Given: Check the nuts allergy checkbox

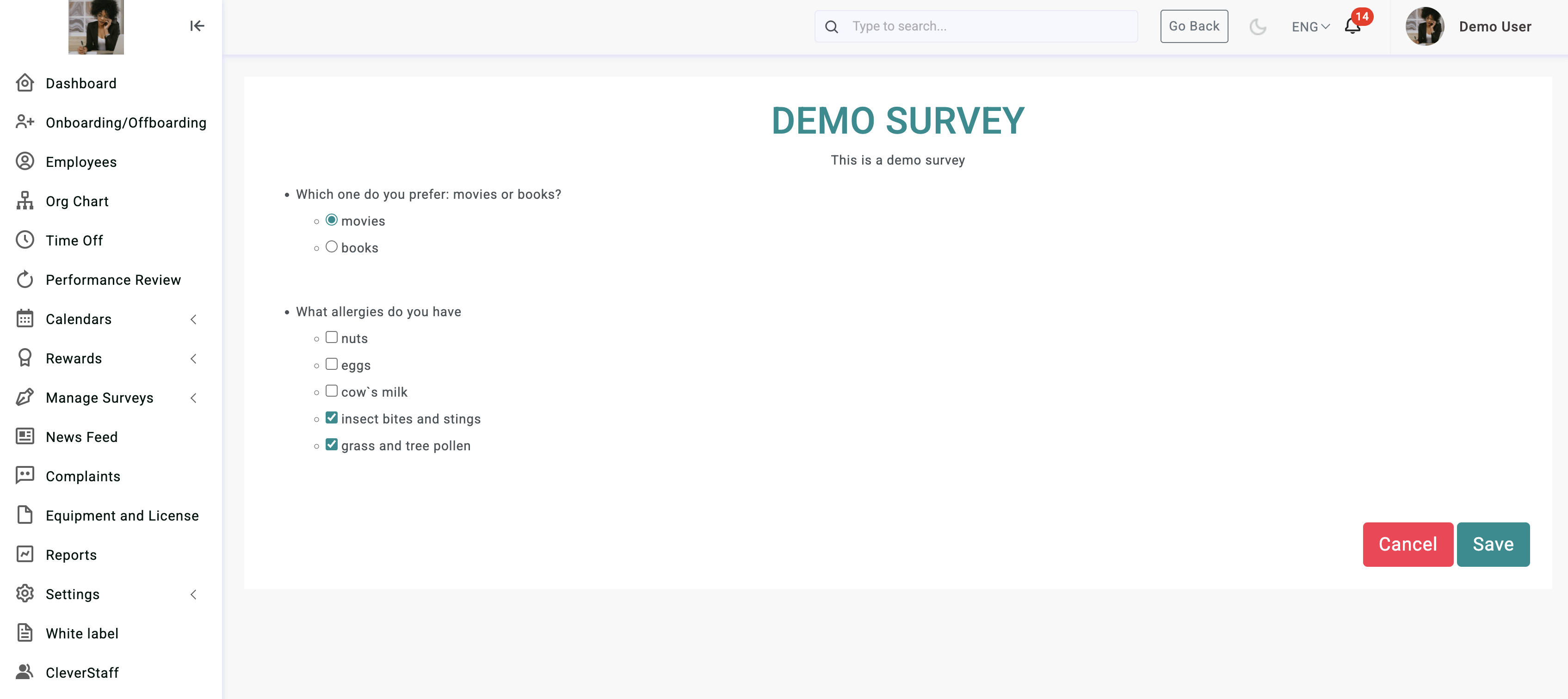Looking at the screenshot, I should click(332, 337).
